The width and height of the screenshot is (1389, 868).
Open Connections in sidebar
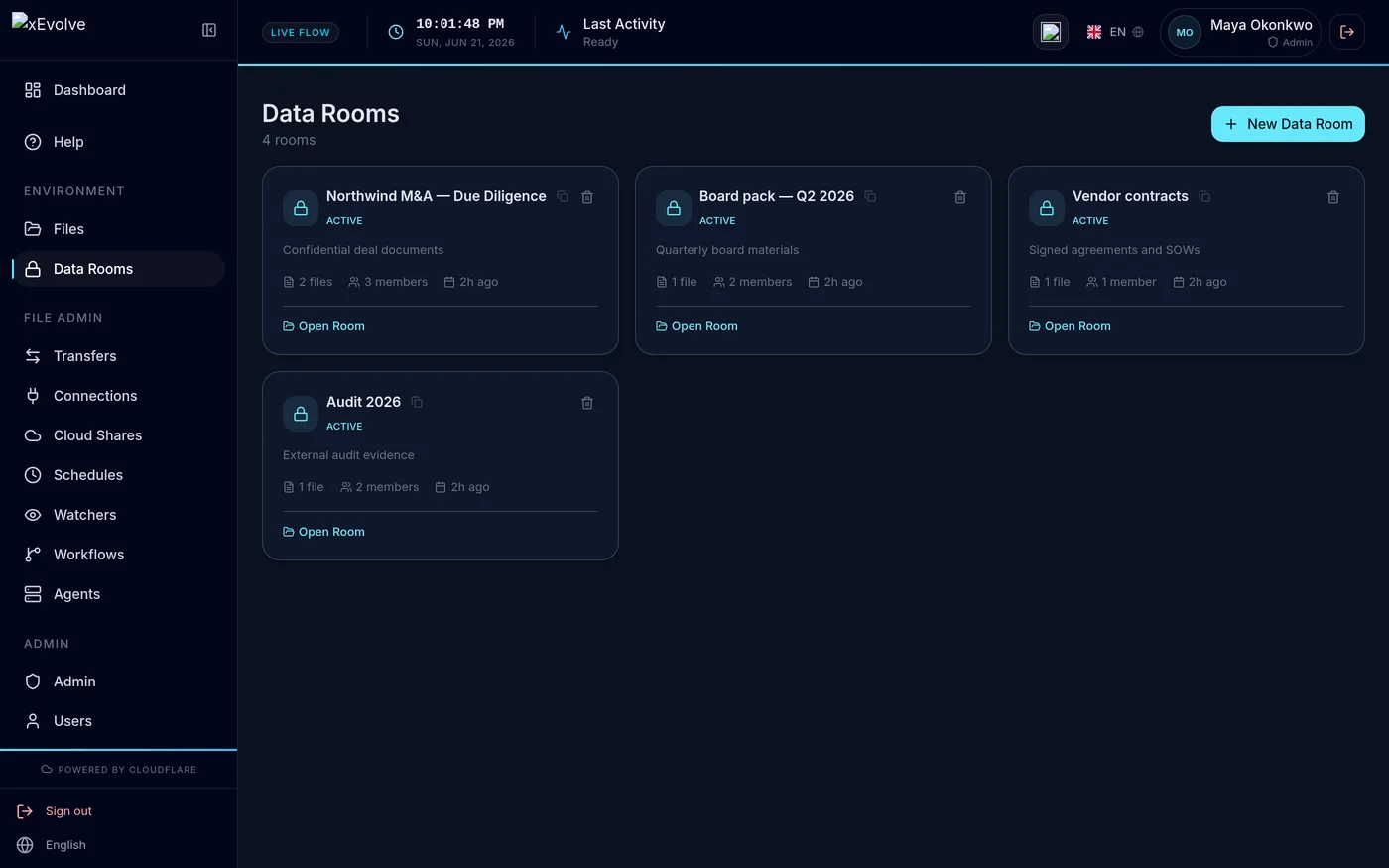pyautogui.click(x=118, y=396)
